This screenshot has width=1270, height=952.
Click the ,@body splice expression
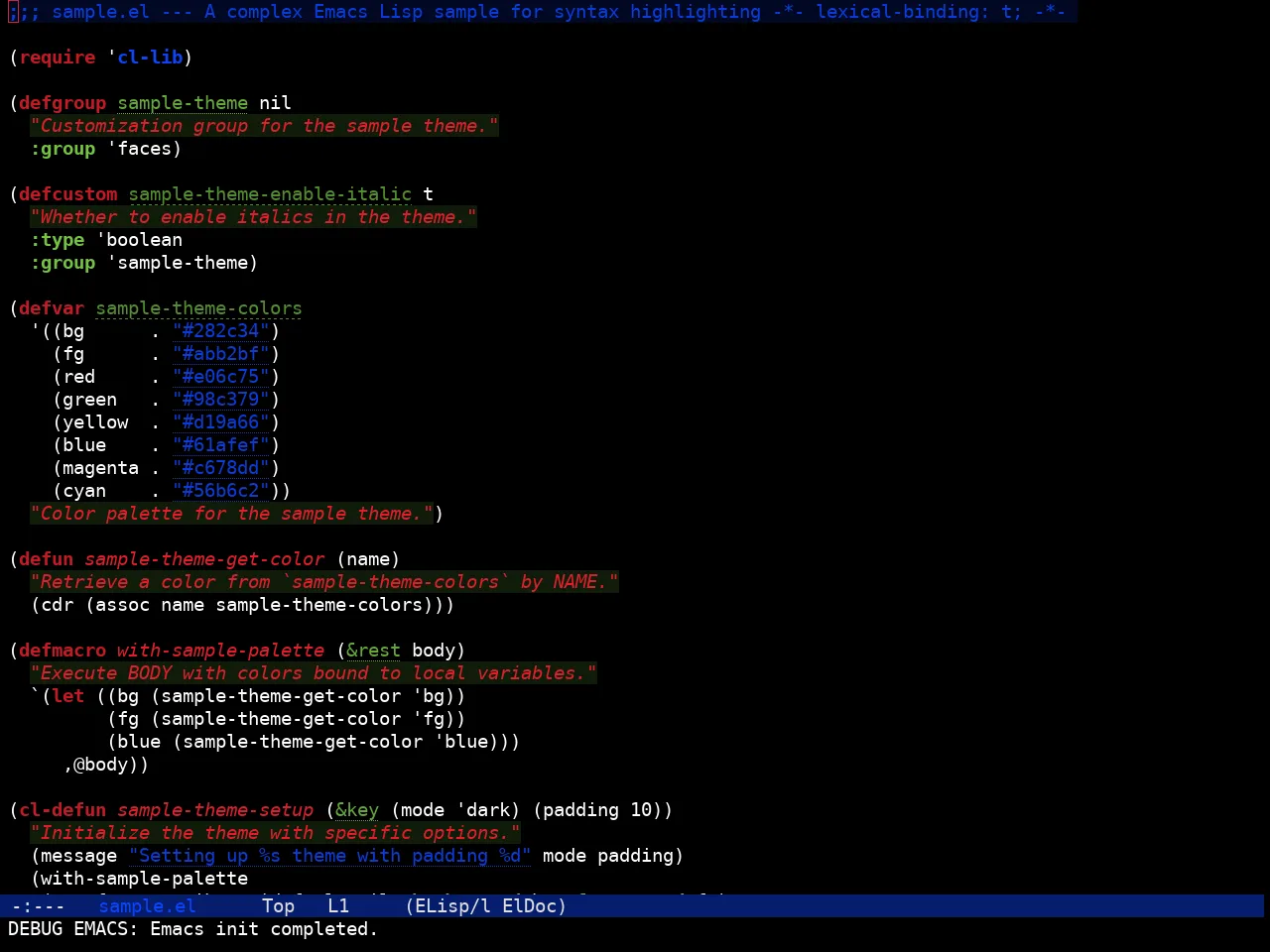coord(101,764)
